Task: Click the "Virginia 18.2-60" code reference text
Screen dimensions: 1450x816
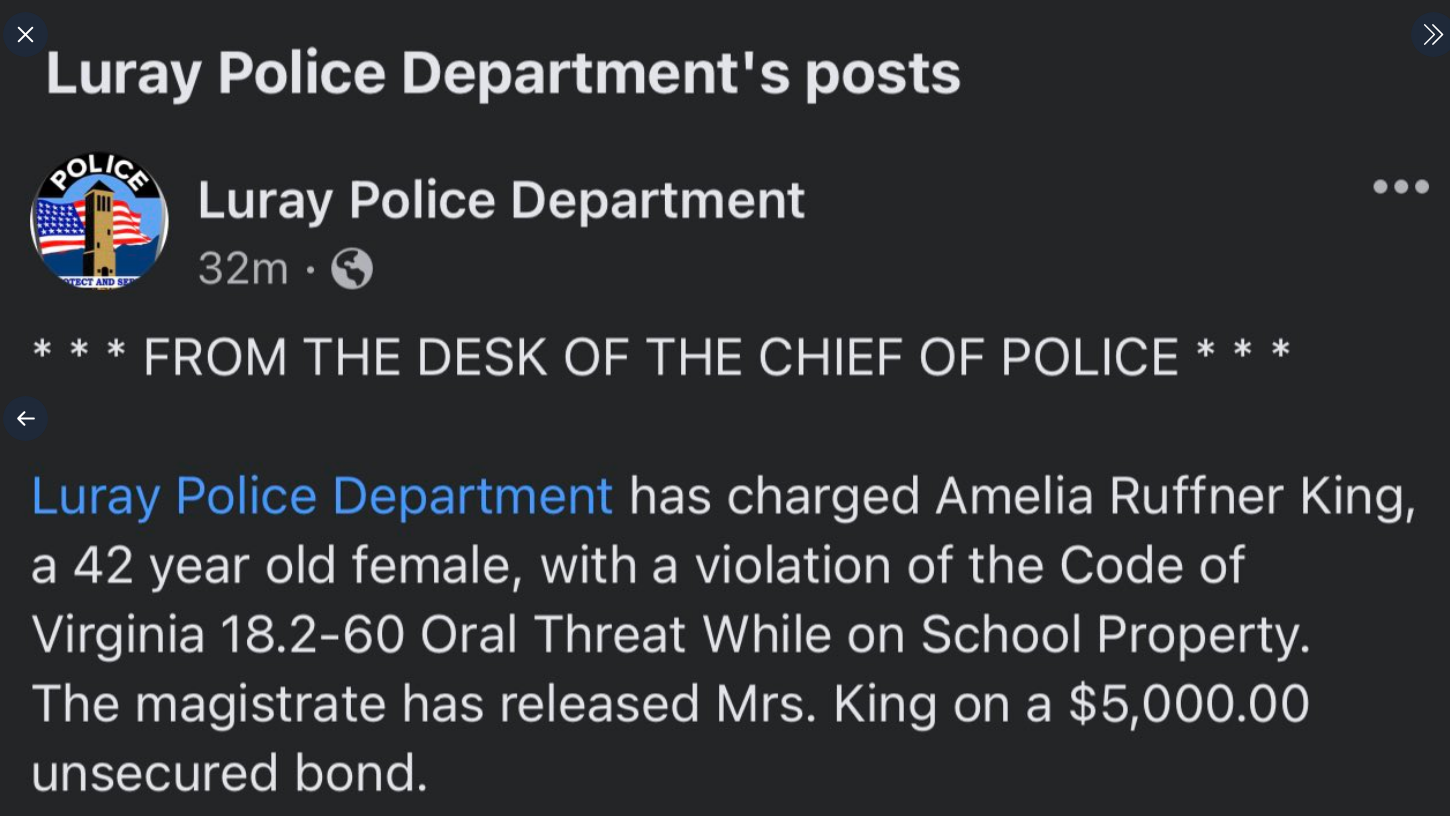Action: coord(219,634)
